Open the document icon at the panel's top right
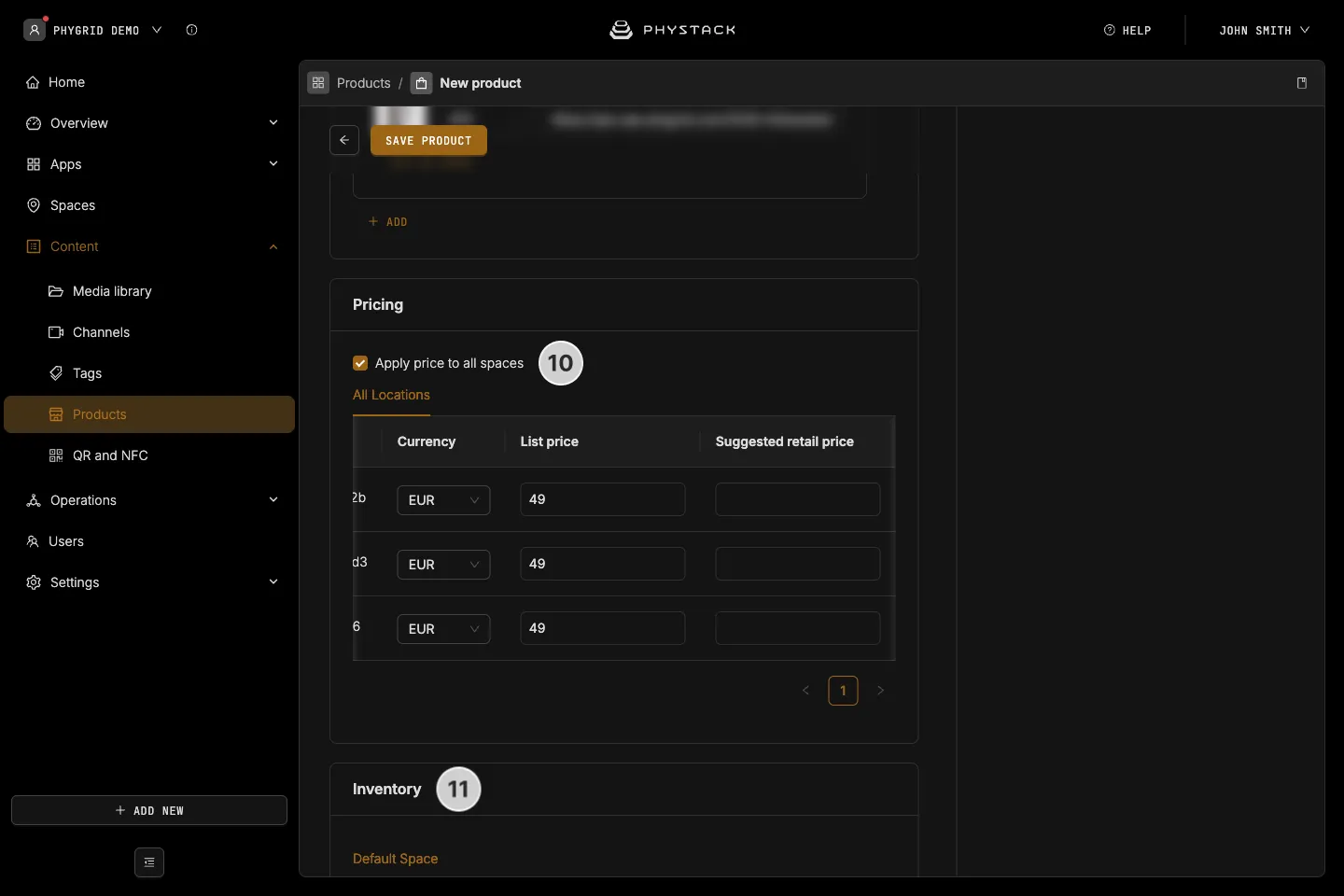Image resolution: width=1344 pixels, height=896 pixels. click(x=1302, y=83)
